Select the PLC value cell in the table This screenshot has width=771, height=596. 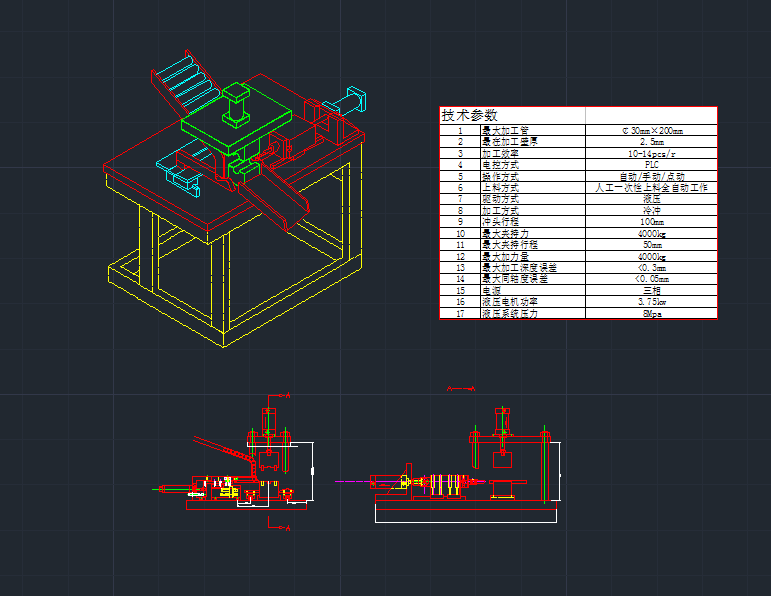coord(651,165)
